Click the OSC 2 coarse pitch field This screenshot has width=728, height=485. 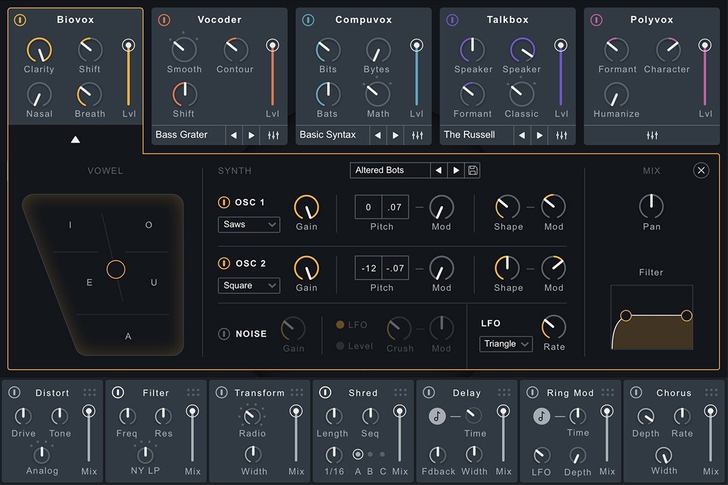[x=368, y=267]
